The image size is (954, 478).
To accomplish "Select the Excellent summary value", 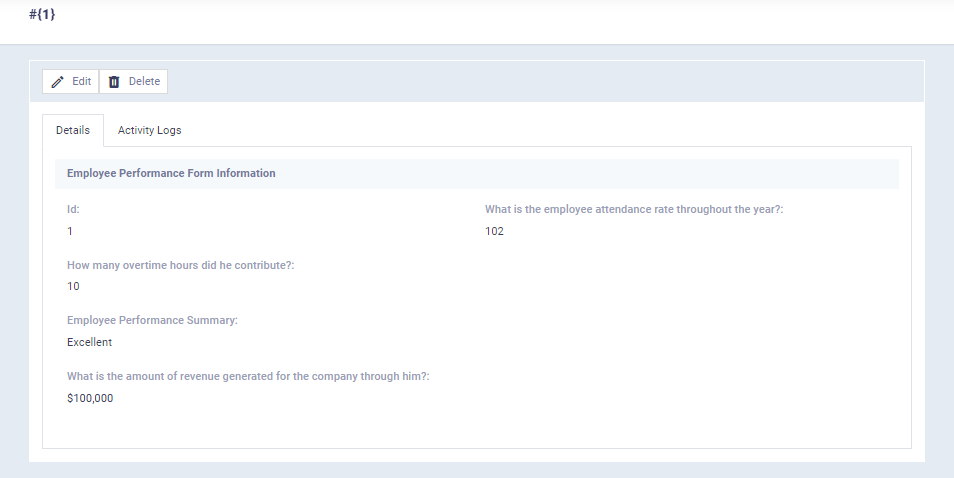I will (x=89, y=342).
